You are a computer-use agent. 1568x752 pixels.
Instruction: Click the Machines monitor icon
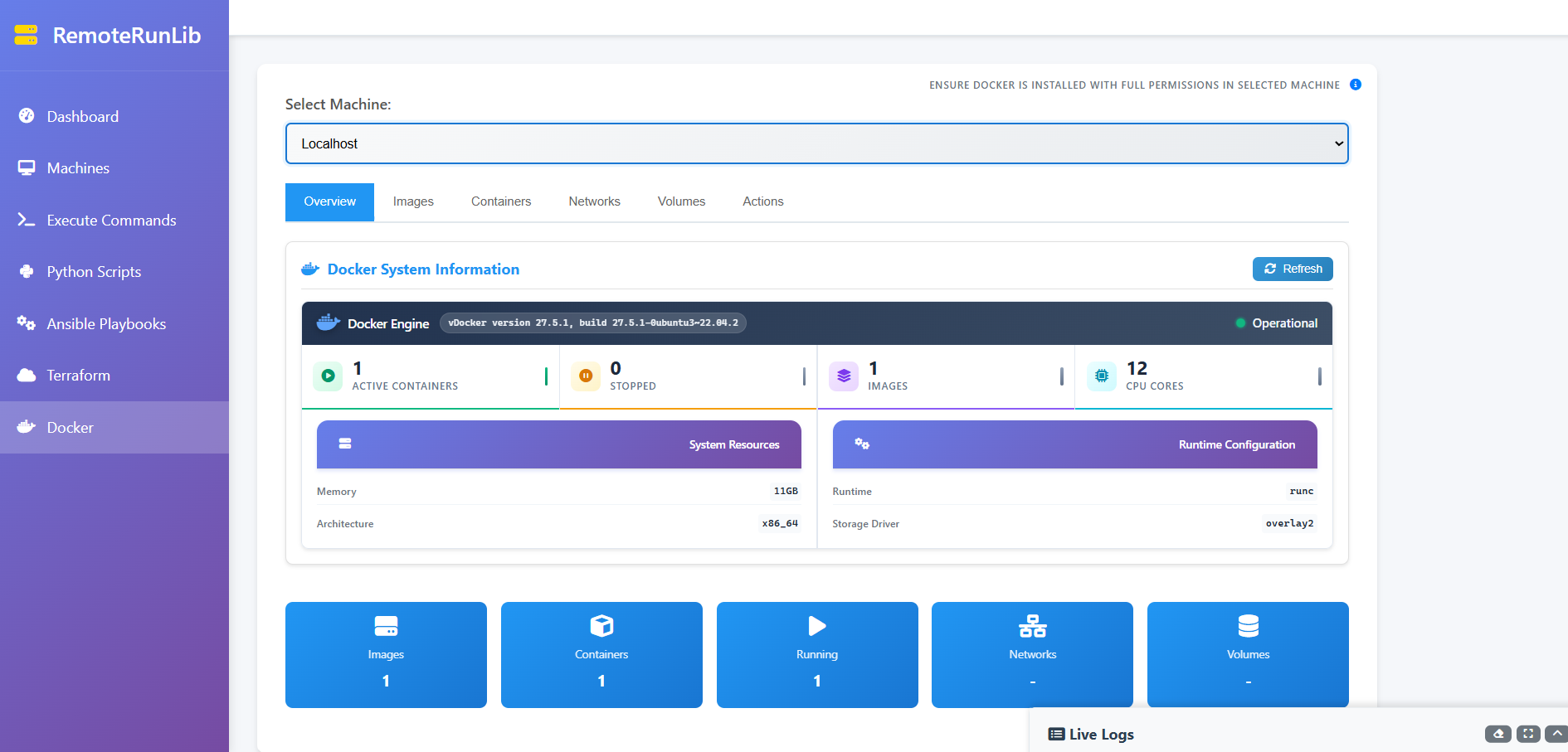27,167
